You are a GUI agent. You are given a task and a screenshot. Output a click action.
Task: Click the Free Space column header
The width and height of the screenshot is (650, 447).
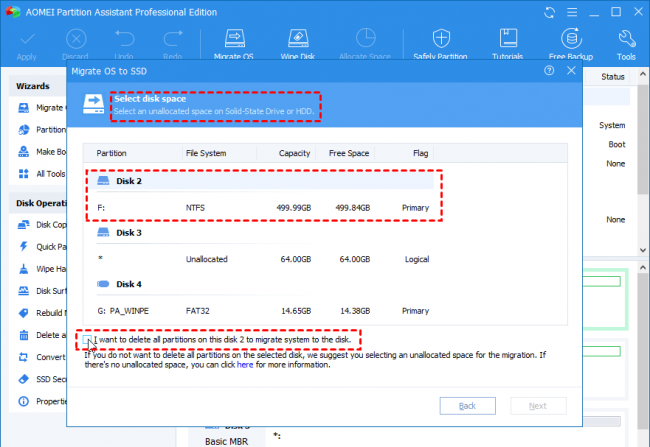click(345, 153)
